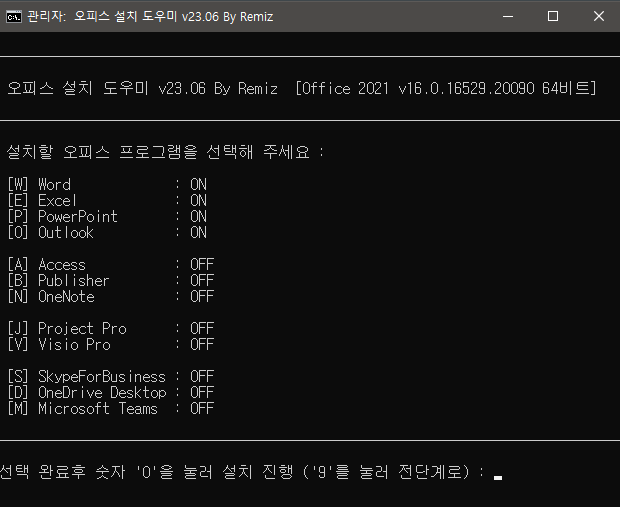620x507 pixels.
Task: Click the header text 'Office 2021 v16.0.16529.20090 64비트'
Action: click(446, 88)
